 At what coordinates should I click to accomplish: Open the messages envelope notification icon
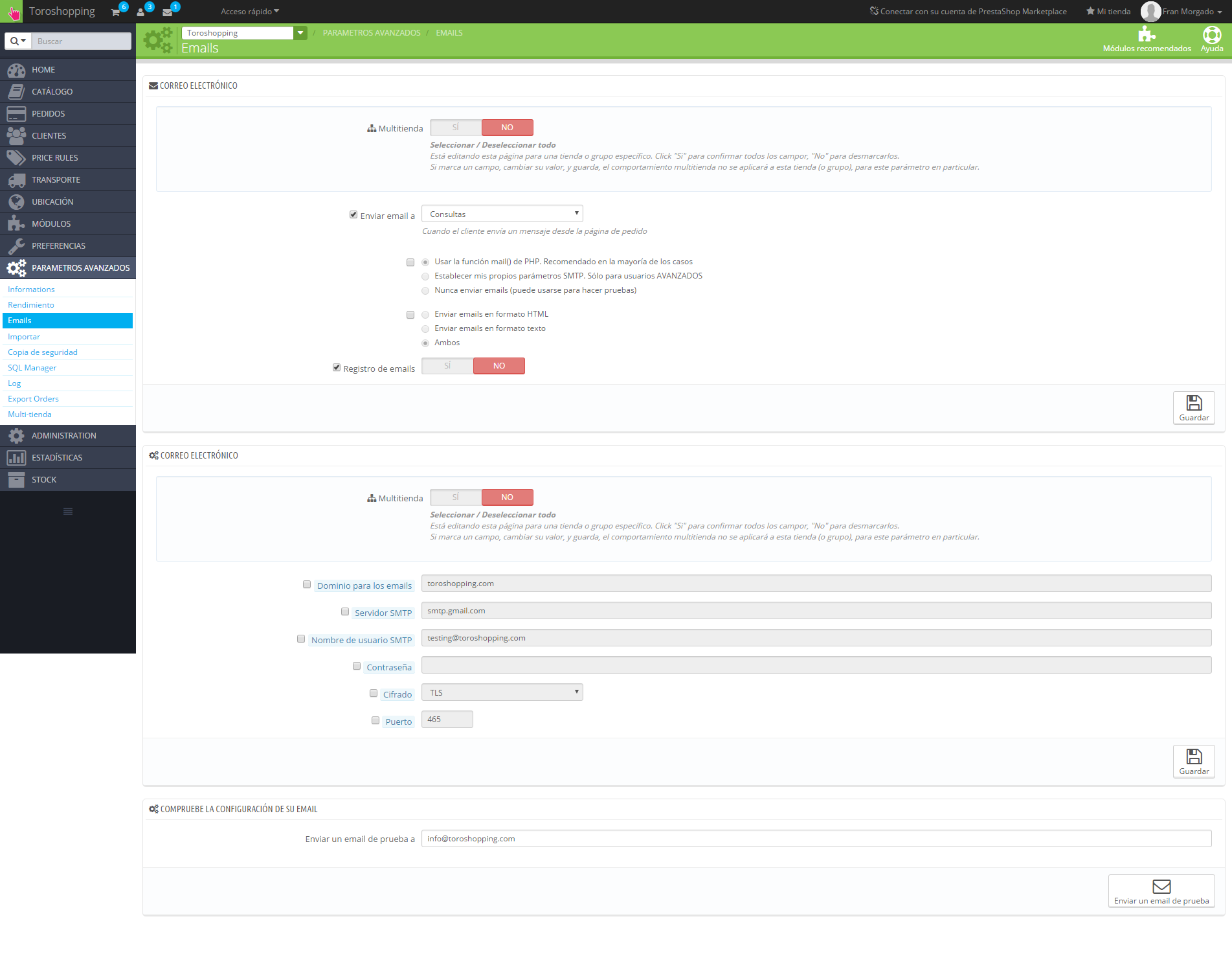pyautogui.click(x=167, y=12)
